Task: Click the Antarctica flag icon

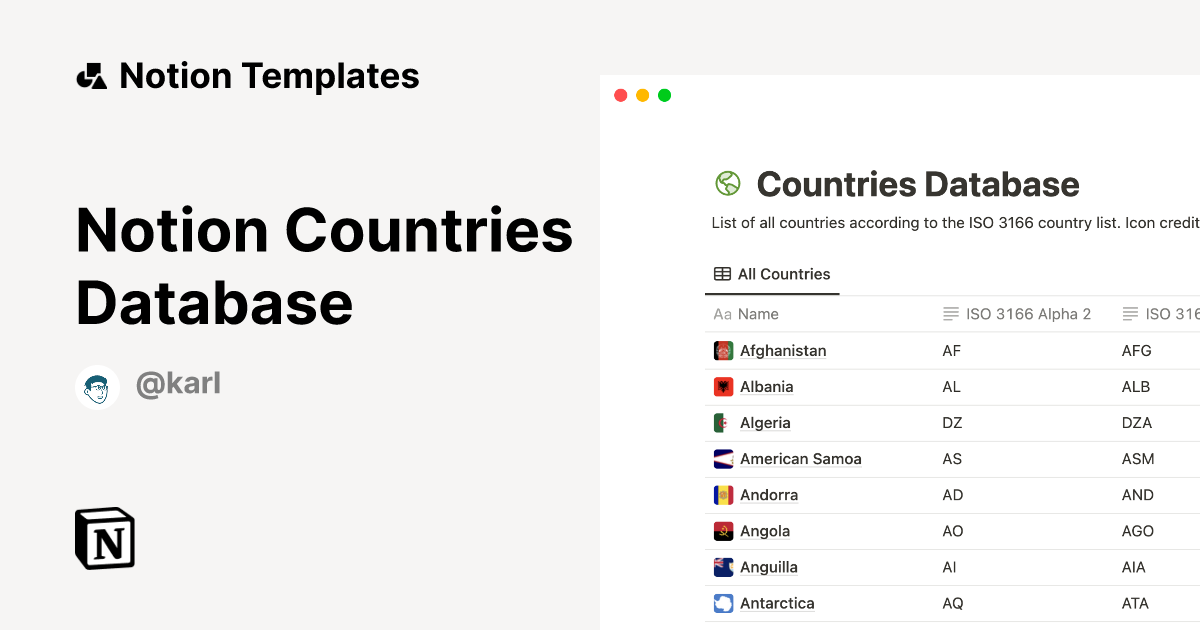Action: pyautogui.click(x=723, y=602)
